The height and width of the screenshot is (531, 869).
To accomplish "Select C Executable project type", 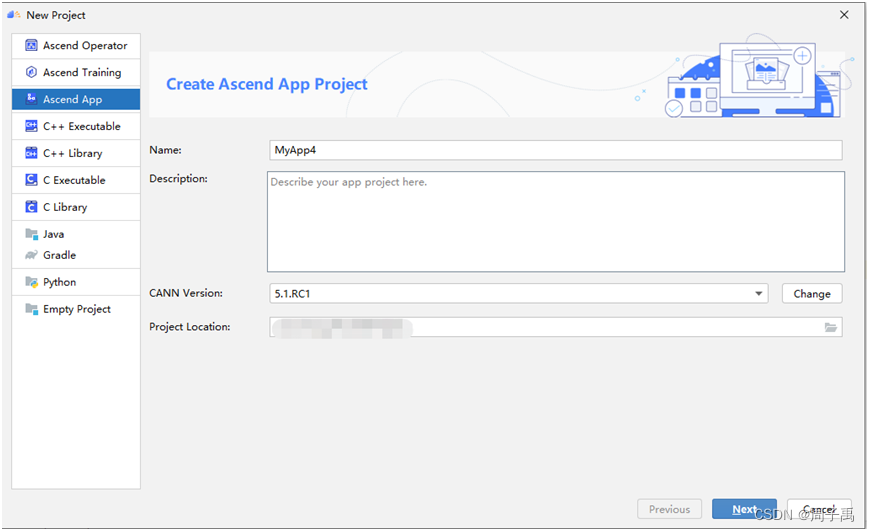I will [76, 180].
